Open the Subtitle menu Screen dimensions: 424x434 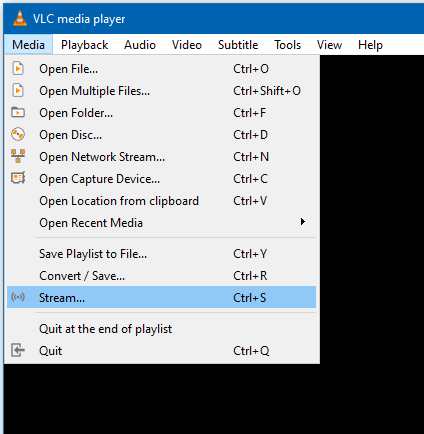coord(238,45)
